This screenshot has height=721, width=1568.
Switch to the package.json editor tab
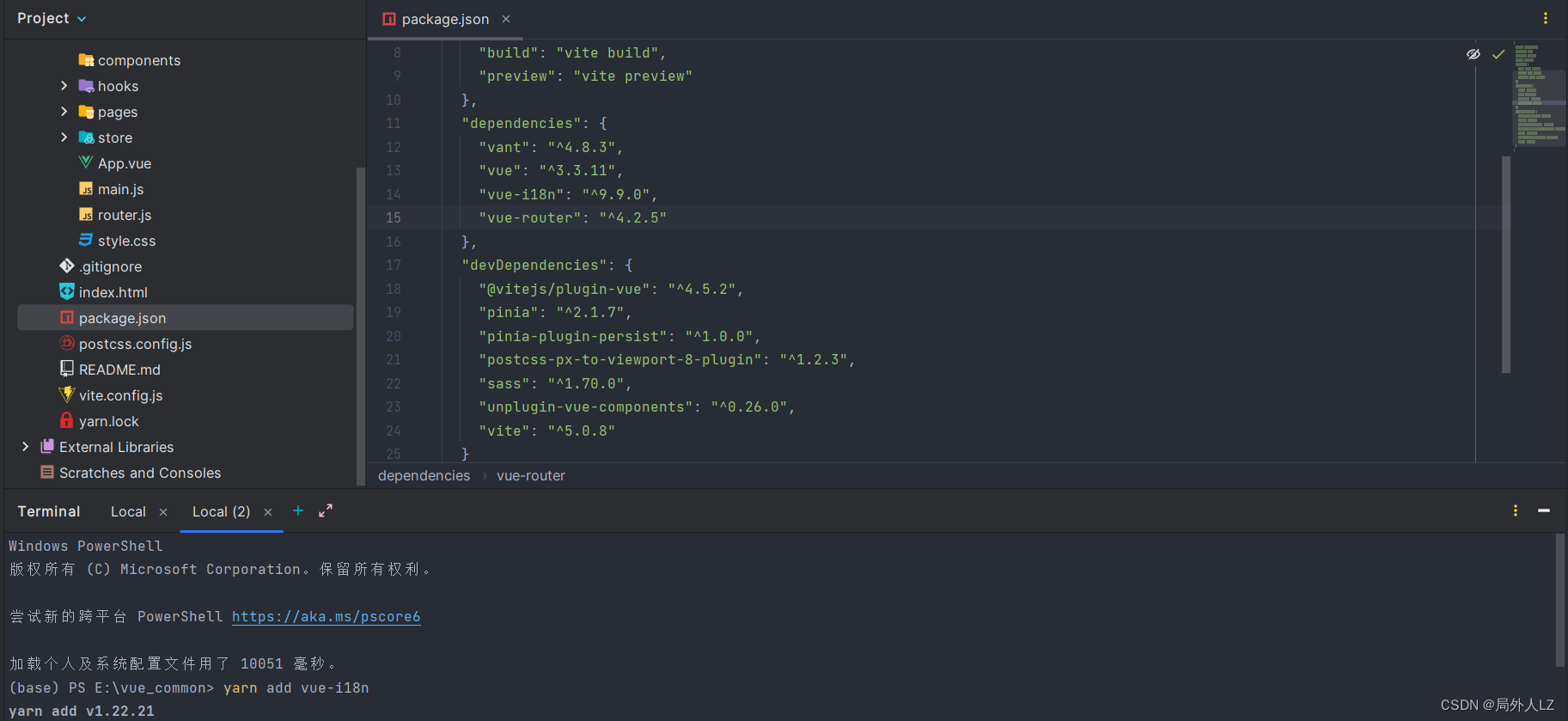point(445,19)
